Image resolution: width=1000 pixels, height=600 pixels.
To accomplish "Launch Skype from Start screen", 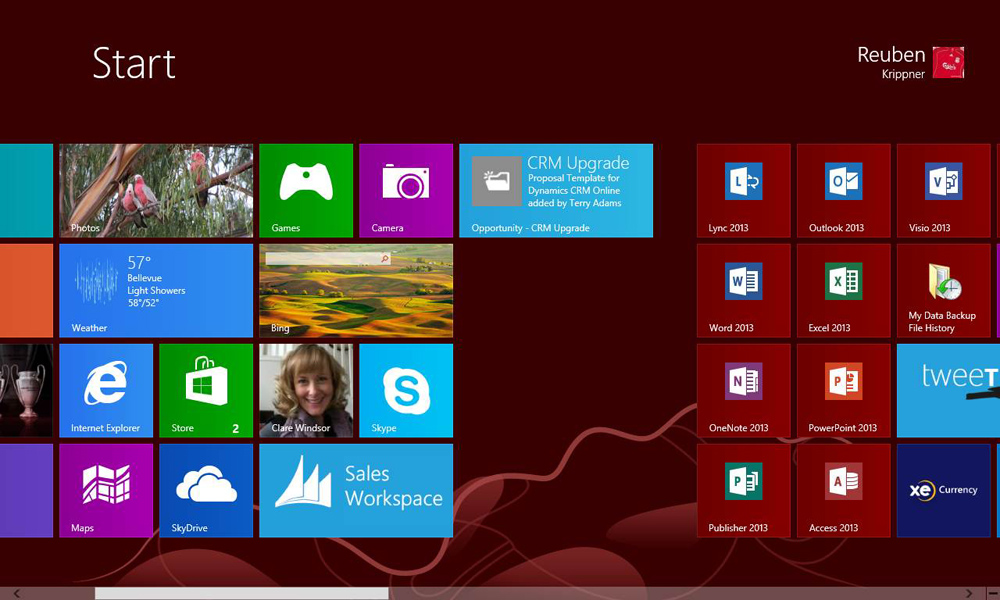I will pos(406,390).
